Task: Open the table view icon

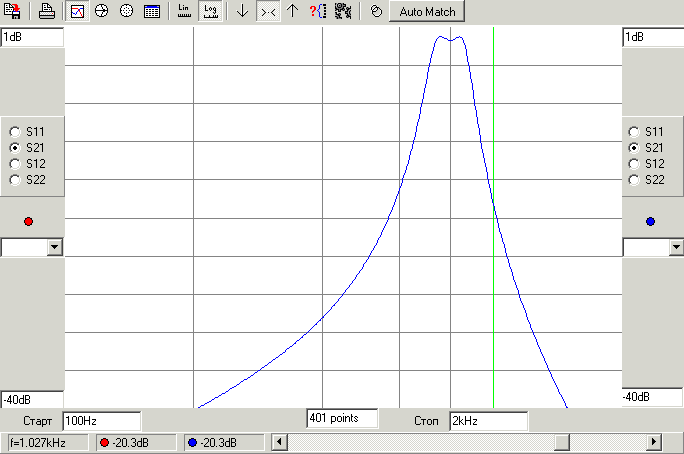Action: 151,11
